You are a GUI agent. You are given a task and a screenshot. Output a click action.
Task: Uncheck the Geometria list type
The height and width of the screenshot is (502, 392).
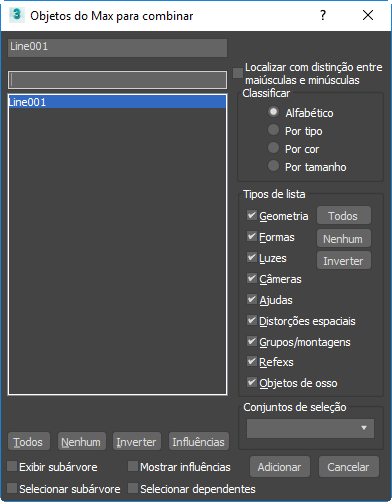pyautogui.click(x=252, y=215)
